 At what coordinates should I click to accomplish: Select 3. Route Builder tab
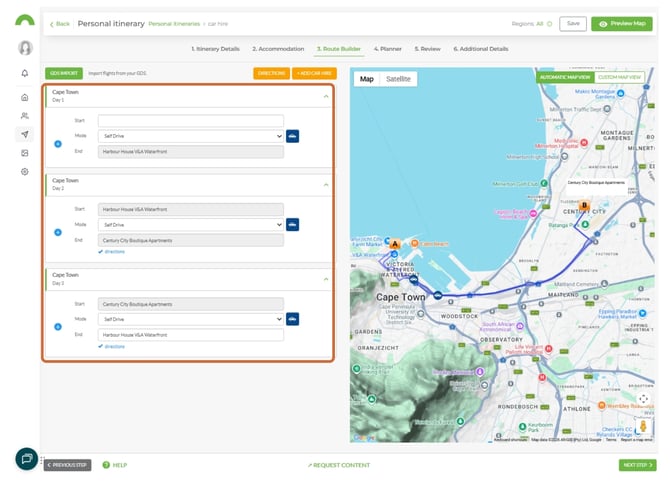[x=339, y=49]
